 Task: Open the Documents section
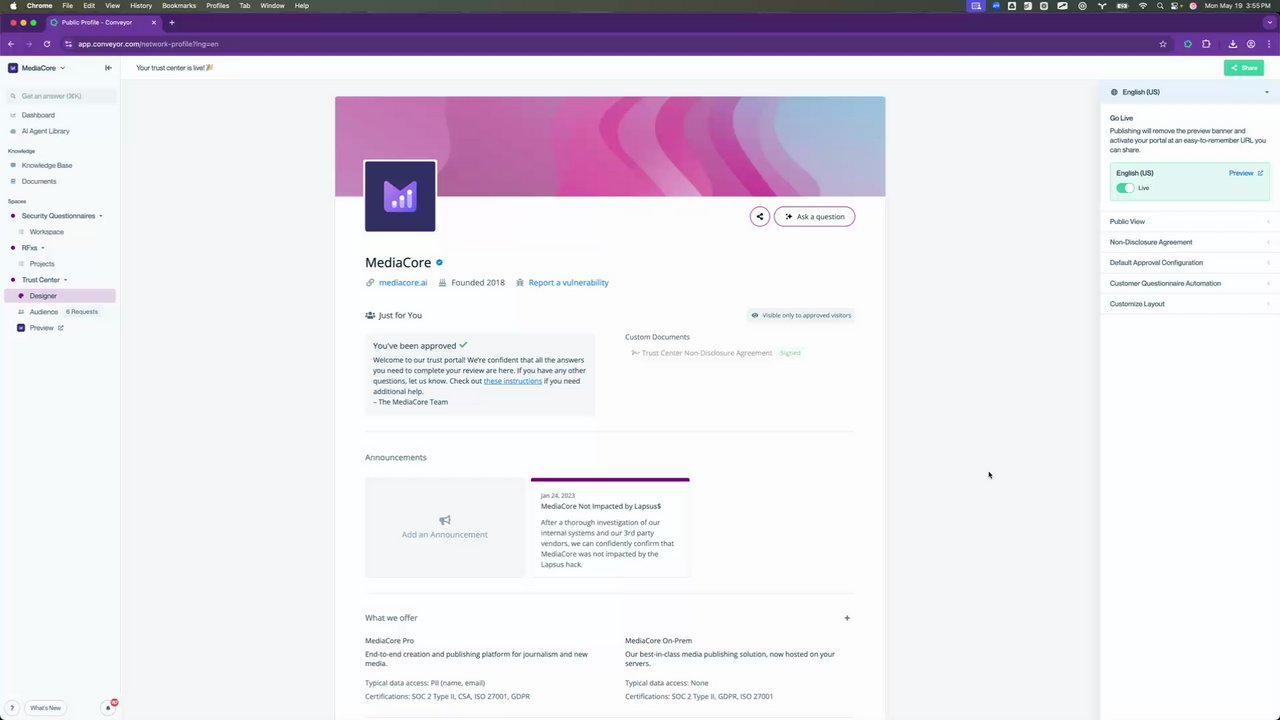coord(39,181)
